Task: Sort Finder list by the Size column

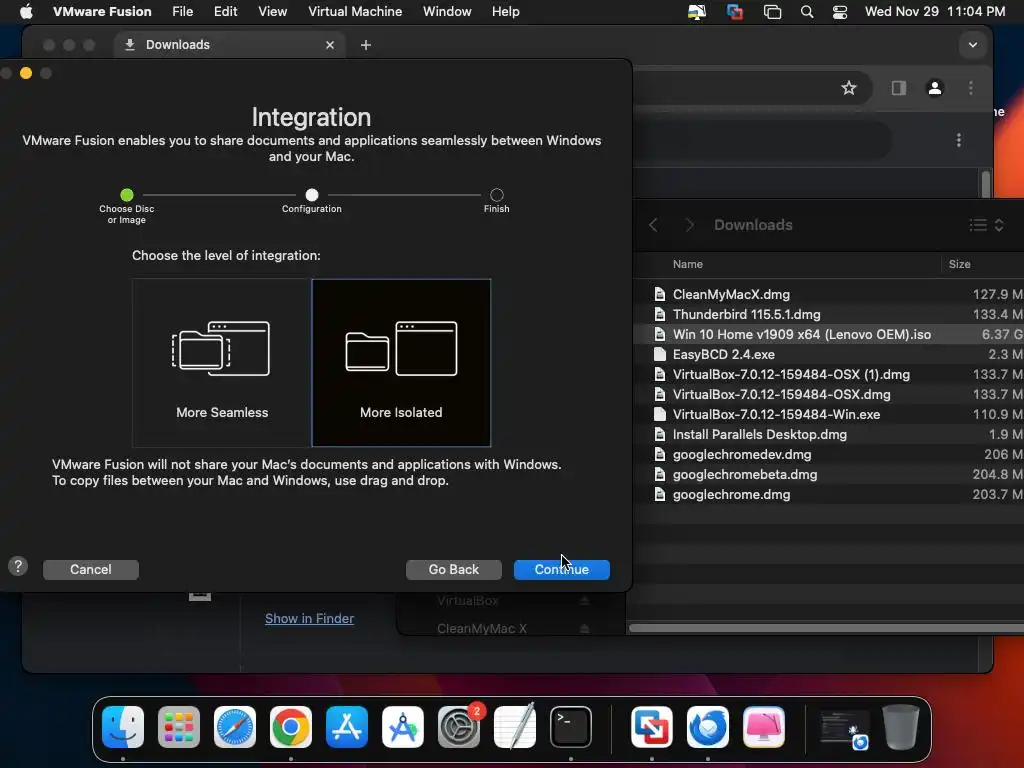Action: (x=959, y=264)
